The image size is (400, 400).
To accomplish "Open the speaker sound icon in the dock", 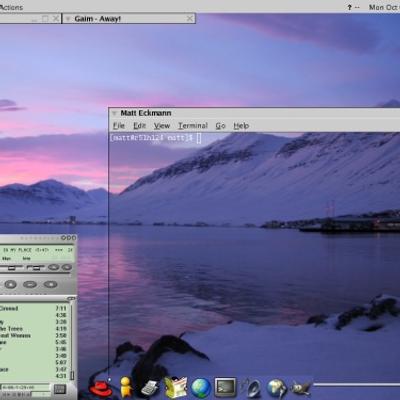I will coord(251,388).
